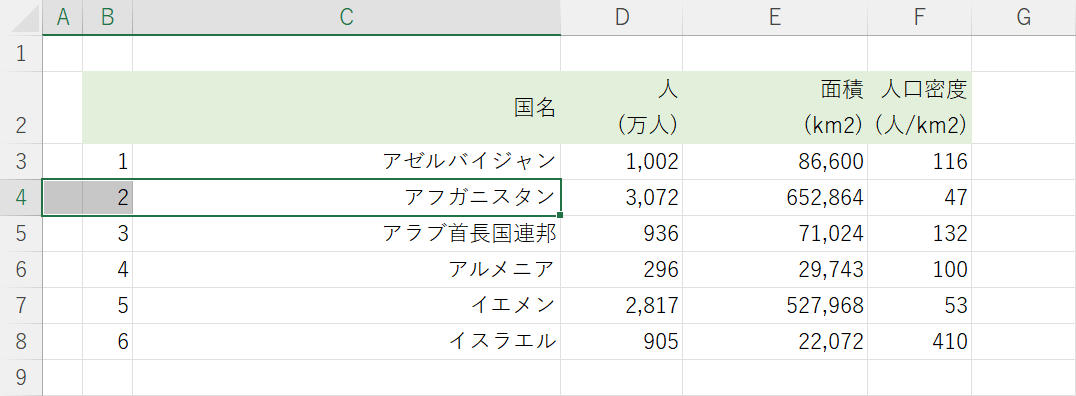Screen dimensions: 1076x396
Task: Select column D header
Action: (622, 18)
